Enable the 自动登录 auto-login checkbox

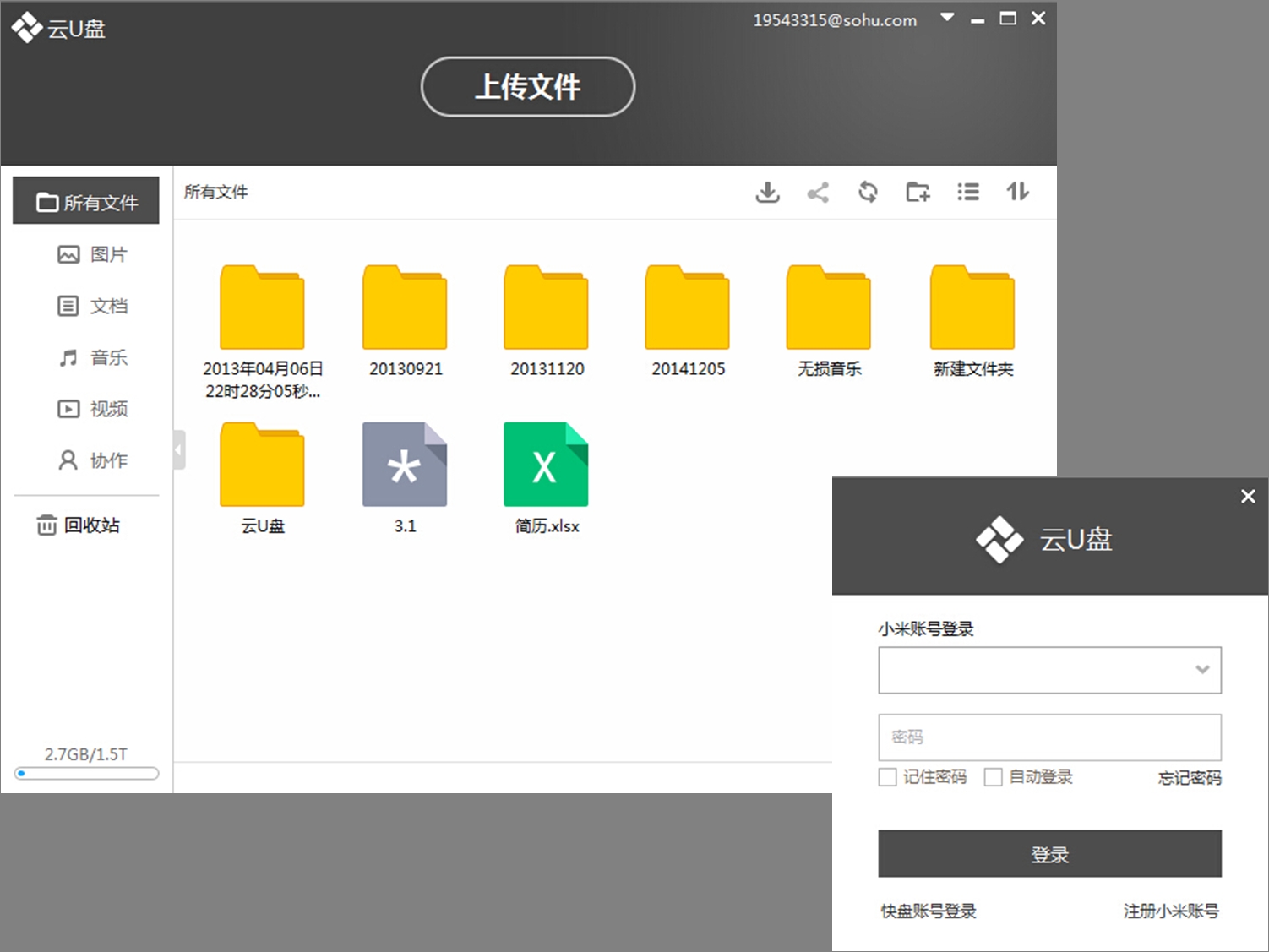click(994, 776)
